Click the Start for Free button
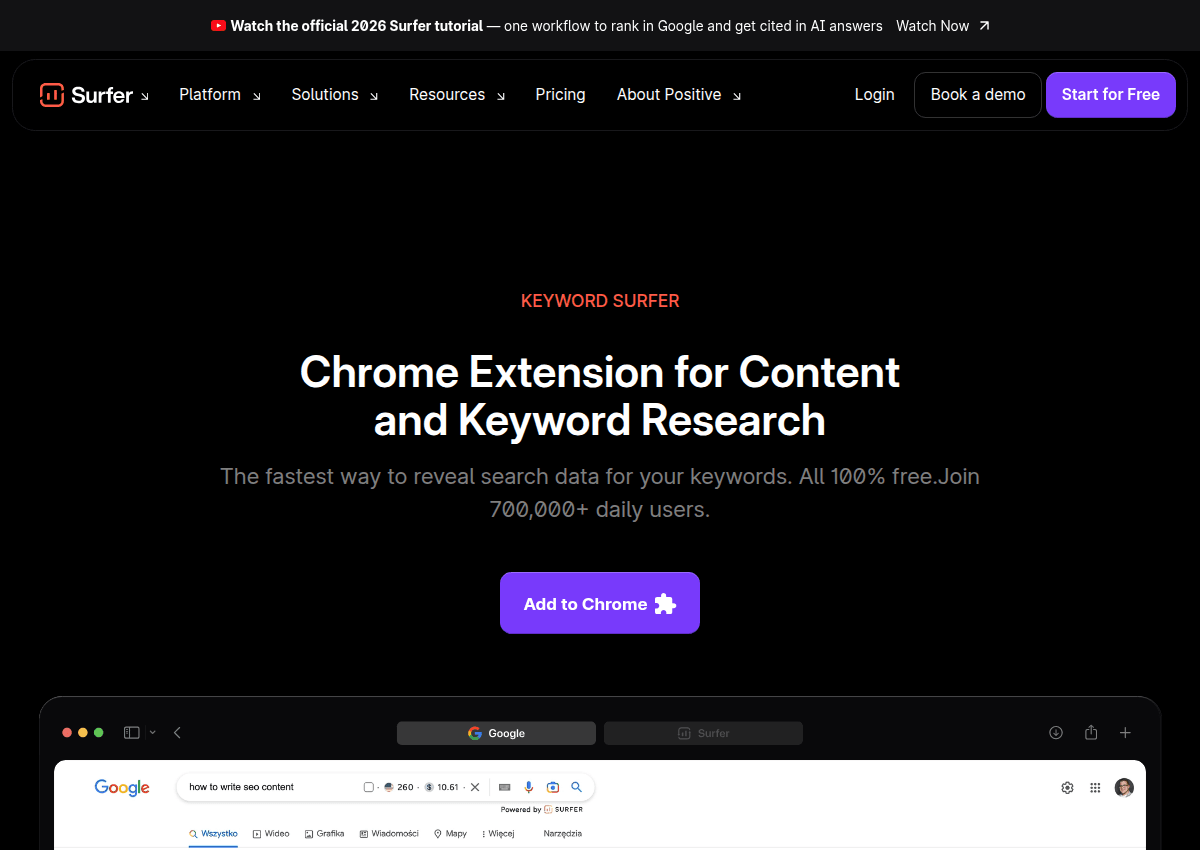This screenshot has width=1200, height=850. [x=1111, y=95]
